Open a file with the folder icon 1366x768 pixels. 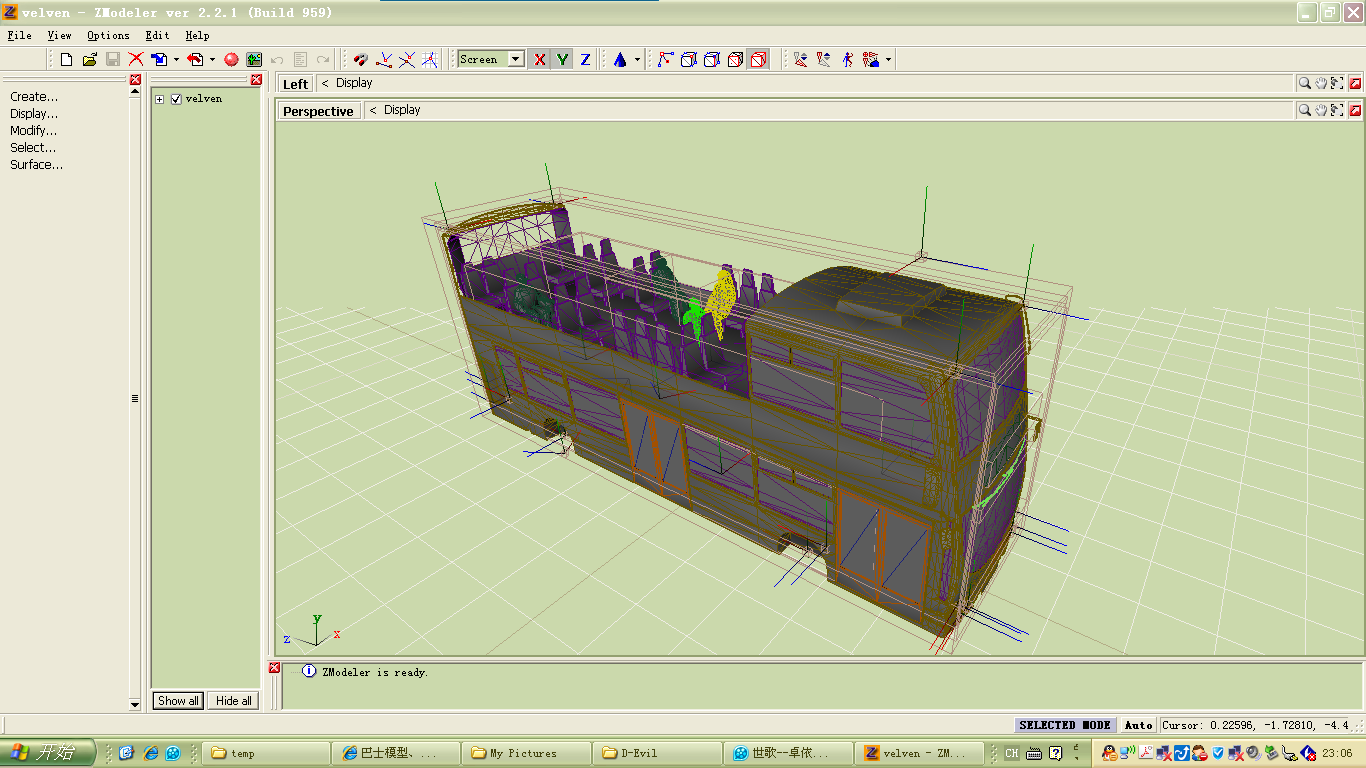point(89,60)
